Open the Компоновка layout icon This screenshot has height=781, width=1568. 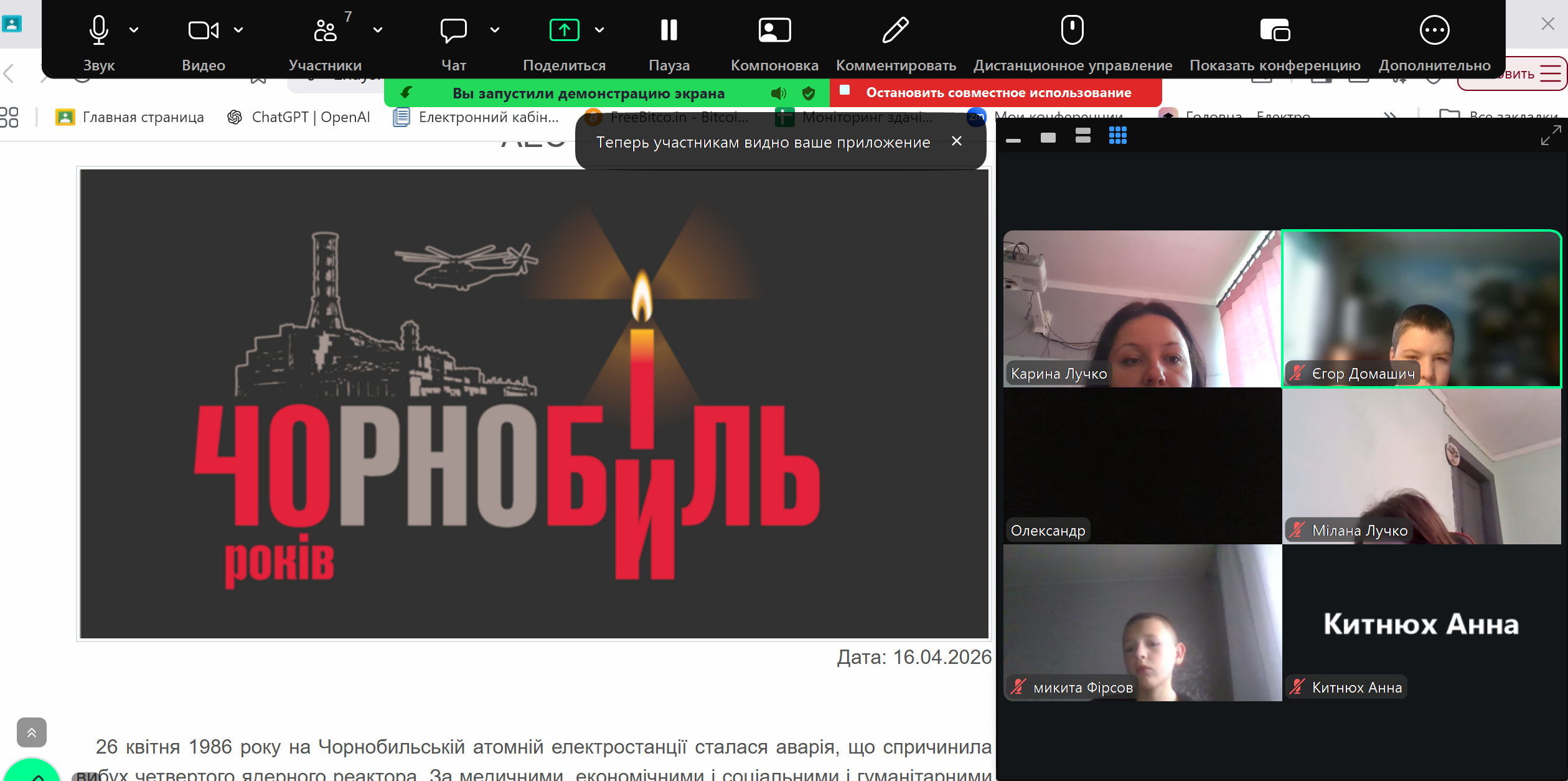pos(774,31)
